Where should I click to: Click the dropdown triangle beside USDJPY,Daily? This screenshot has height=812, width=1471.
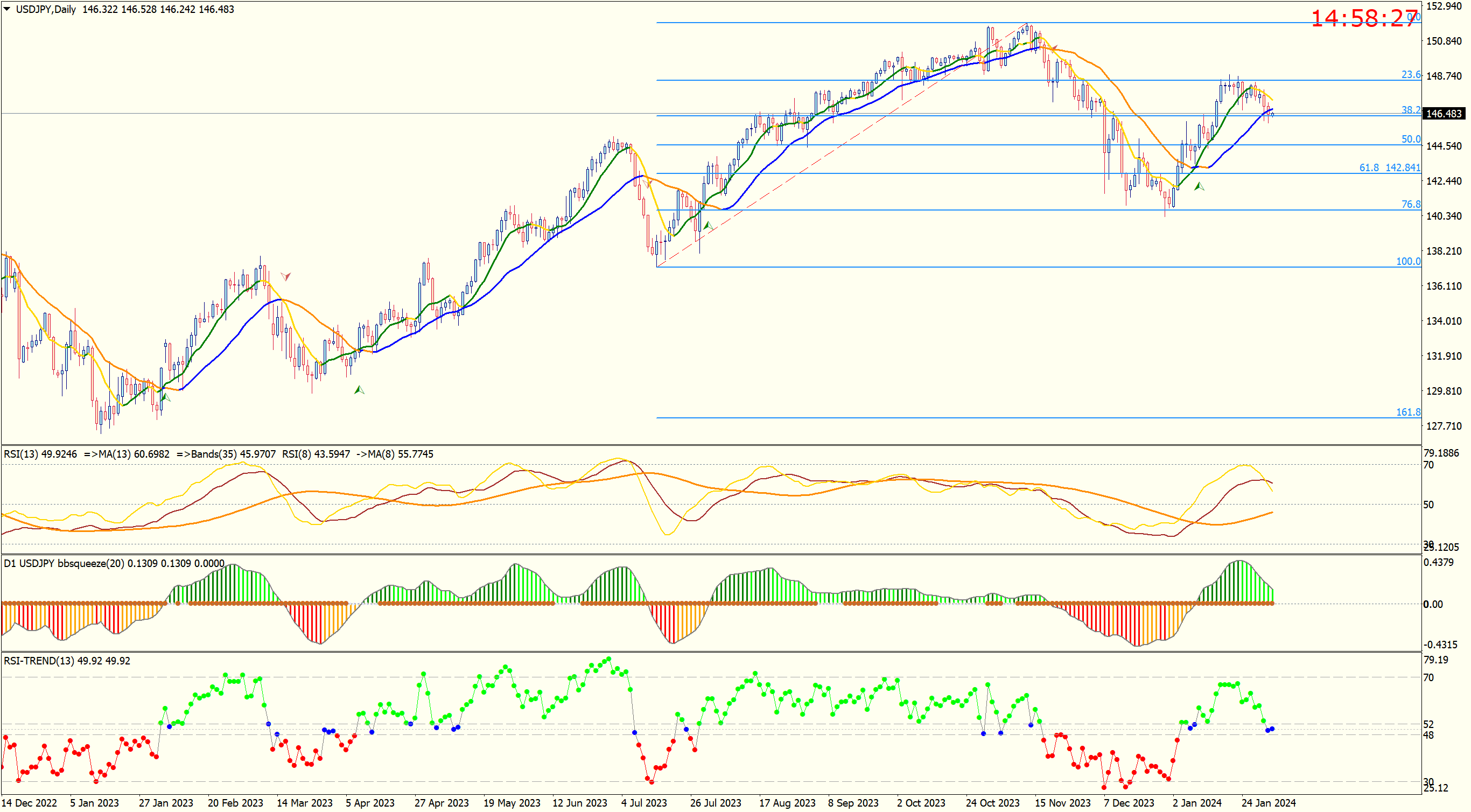(7, 9)
